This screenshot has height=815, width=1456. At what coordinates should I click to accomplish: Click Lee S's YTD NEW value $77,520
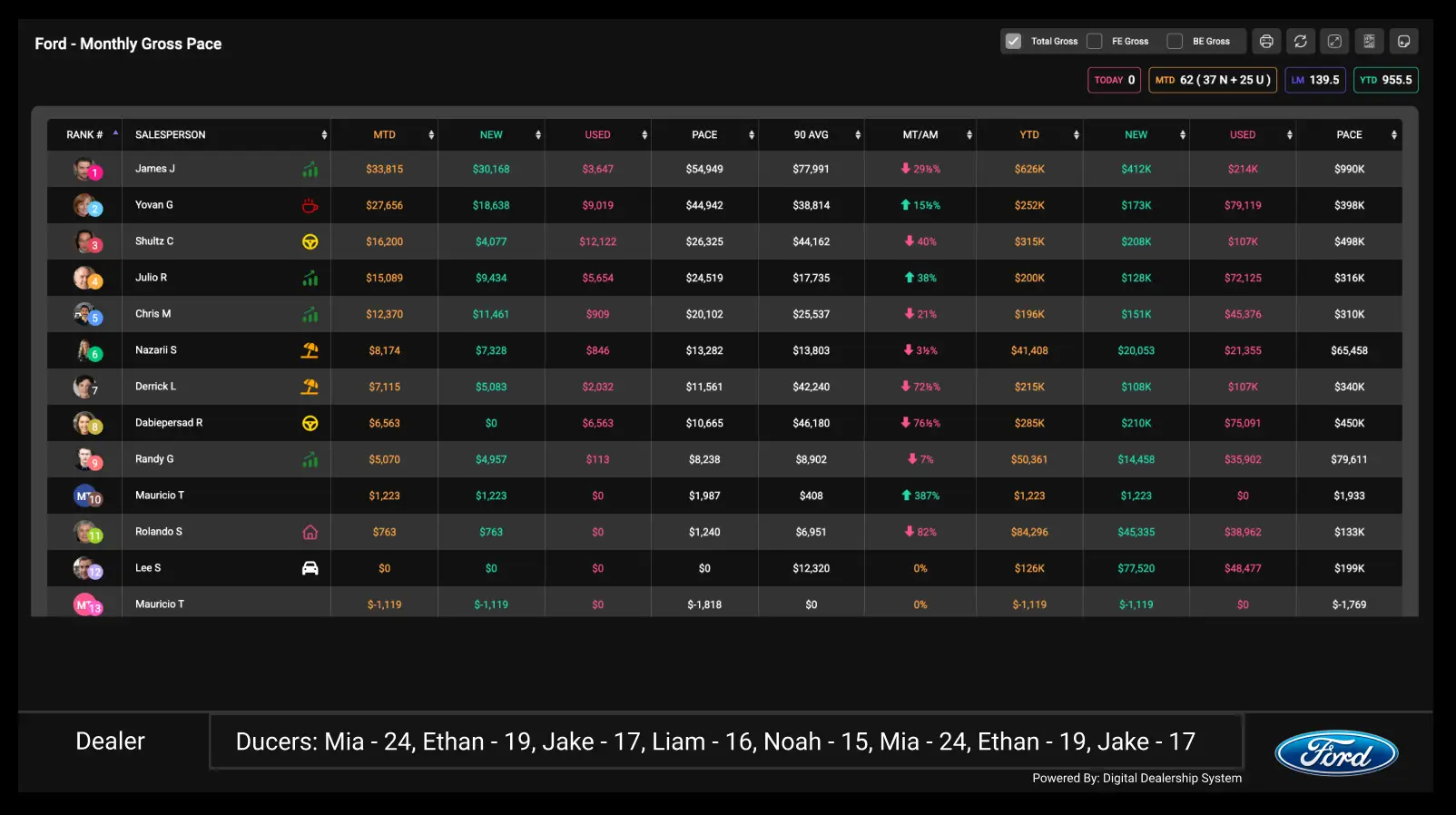tap(1136, 568)
